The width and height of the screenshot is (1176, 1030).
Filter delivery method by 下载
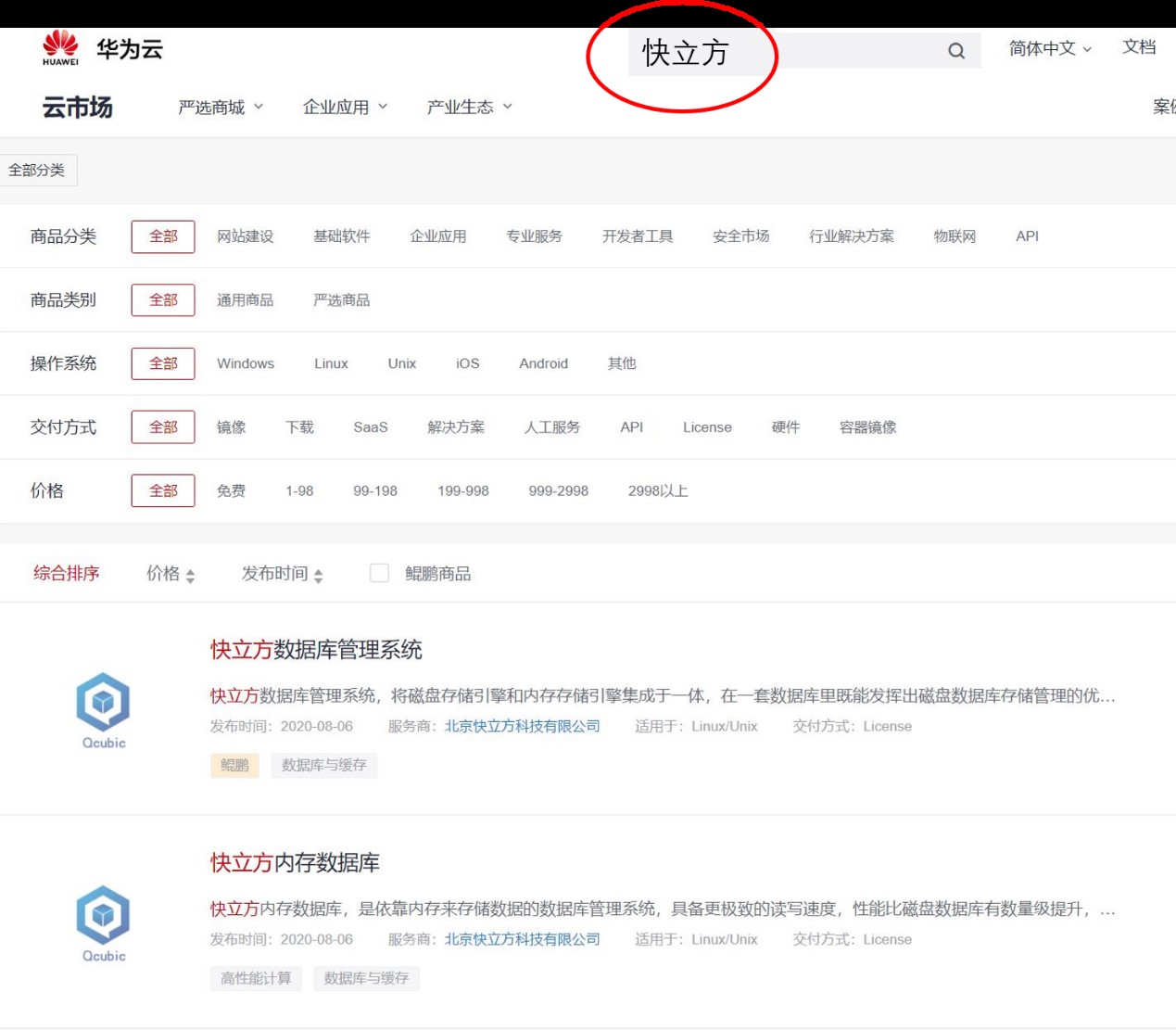pyautogui.click(x=300, y=427)
